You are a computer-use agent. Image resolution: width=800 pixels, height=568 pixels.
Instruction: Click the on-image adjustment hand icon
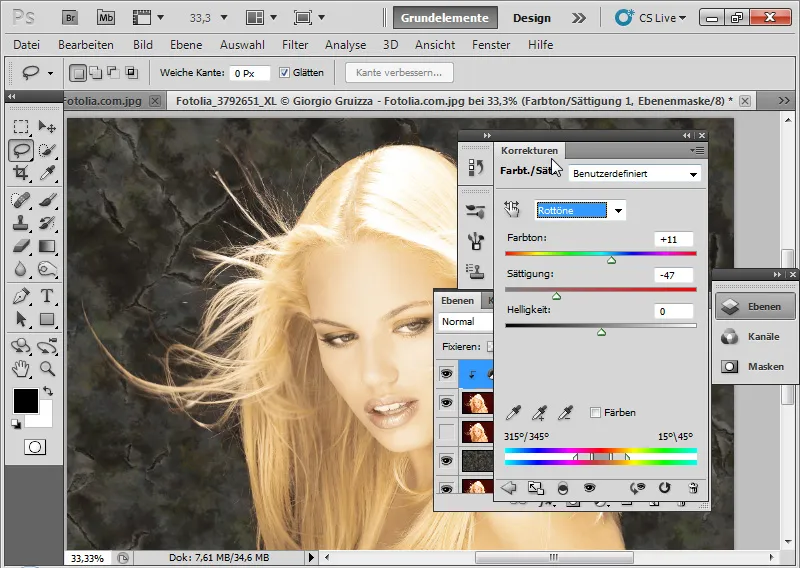pos(513,209)
